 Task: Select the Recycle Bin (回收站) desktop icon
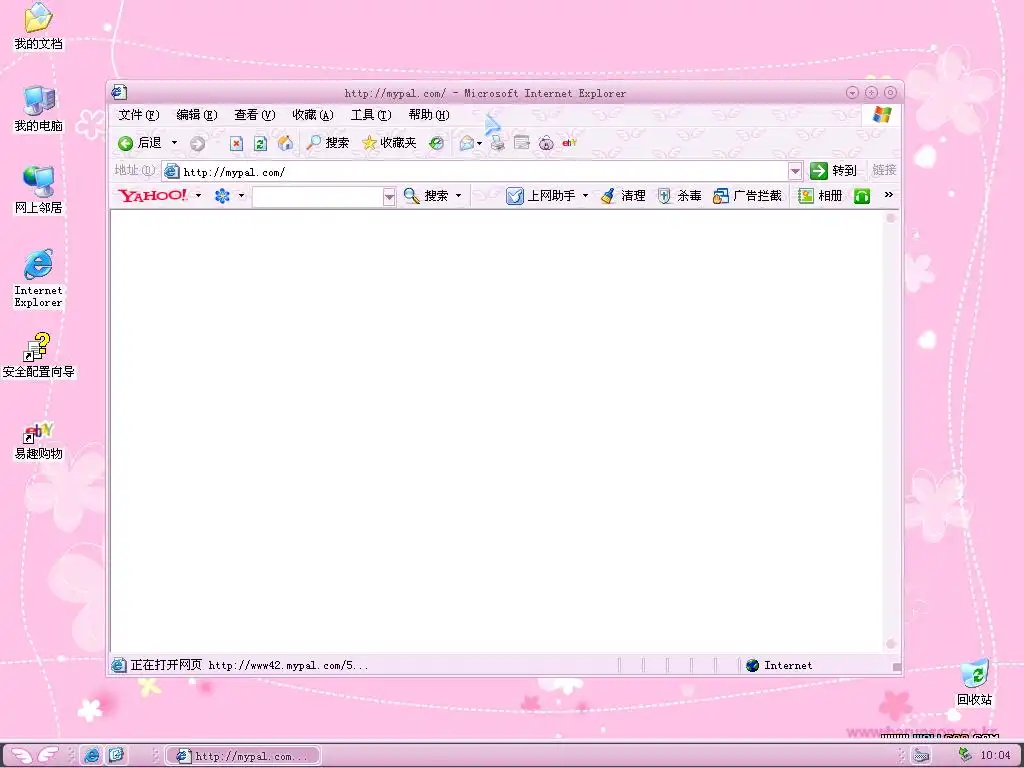(974, 683)
